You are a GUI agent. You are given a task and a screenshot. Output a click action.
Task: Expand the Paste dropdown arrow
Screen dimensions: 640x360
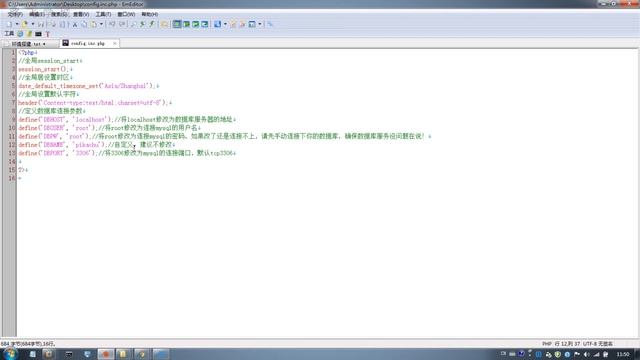[101, 24]
